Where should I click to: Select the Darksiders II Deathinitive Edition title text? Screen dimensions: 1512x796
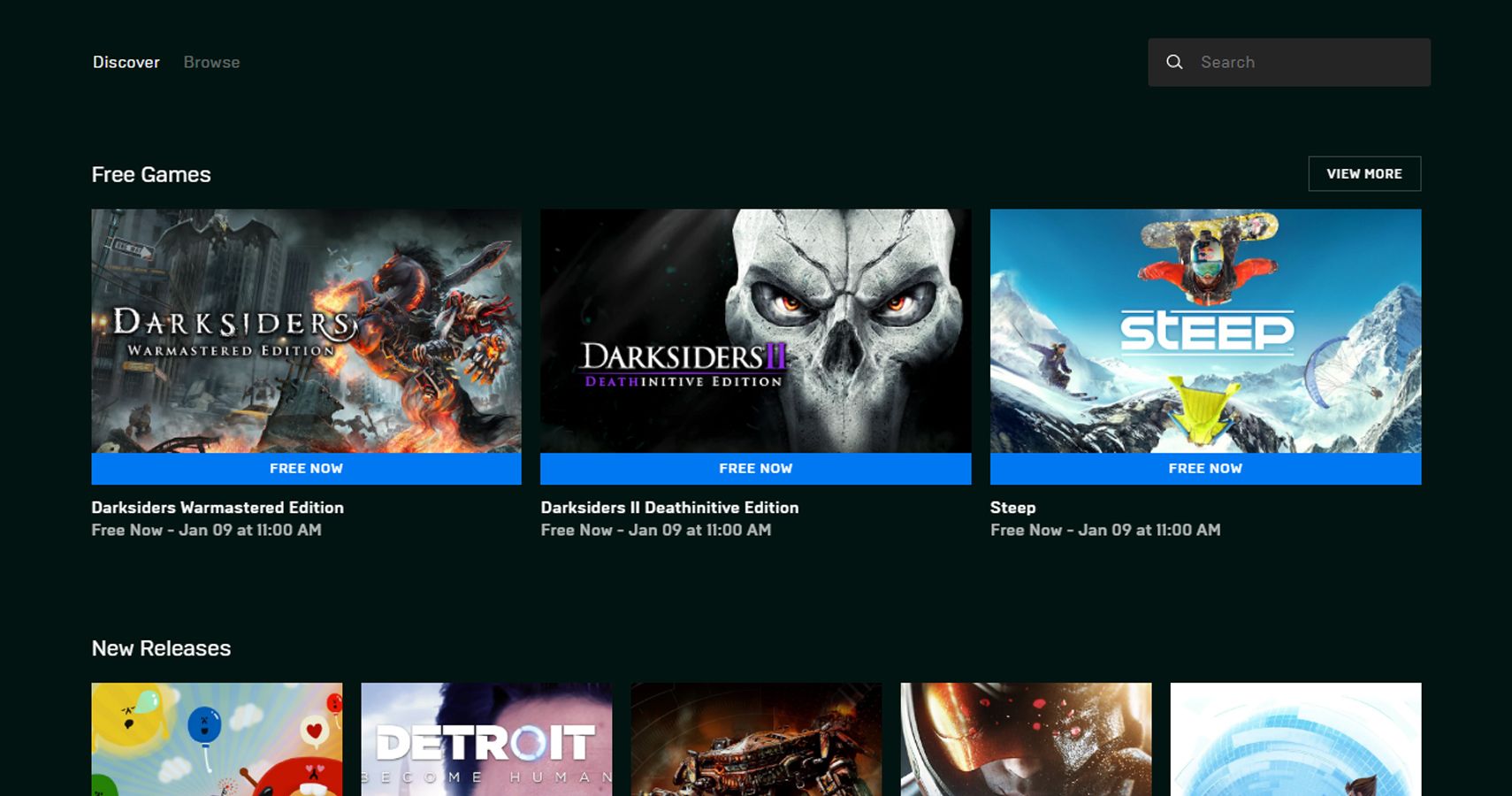coord(669,508)
